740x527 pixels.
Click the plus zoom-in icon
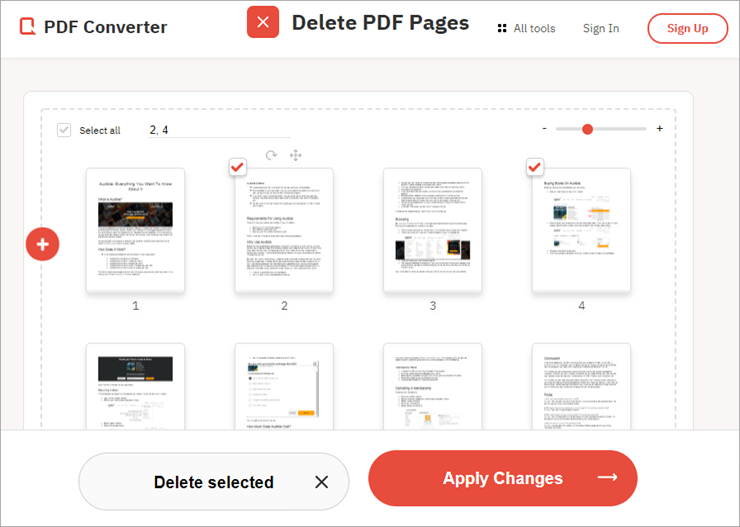click(x=659, y=129)
